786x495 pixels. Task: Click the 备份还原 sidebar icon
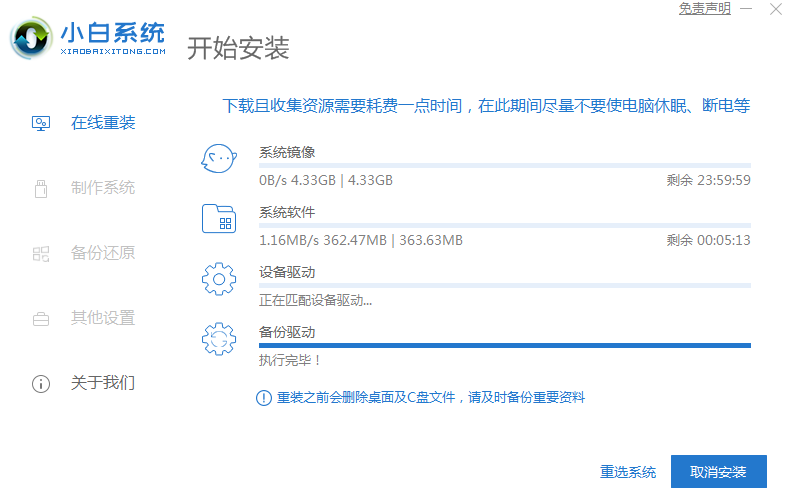[x=41, y=253]
